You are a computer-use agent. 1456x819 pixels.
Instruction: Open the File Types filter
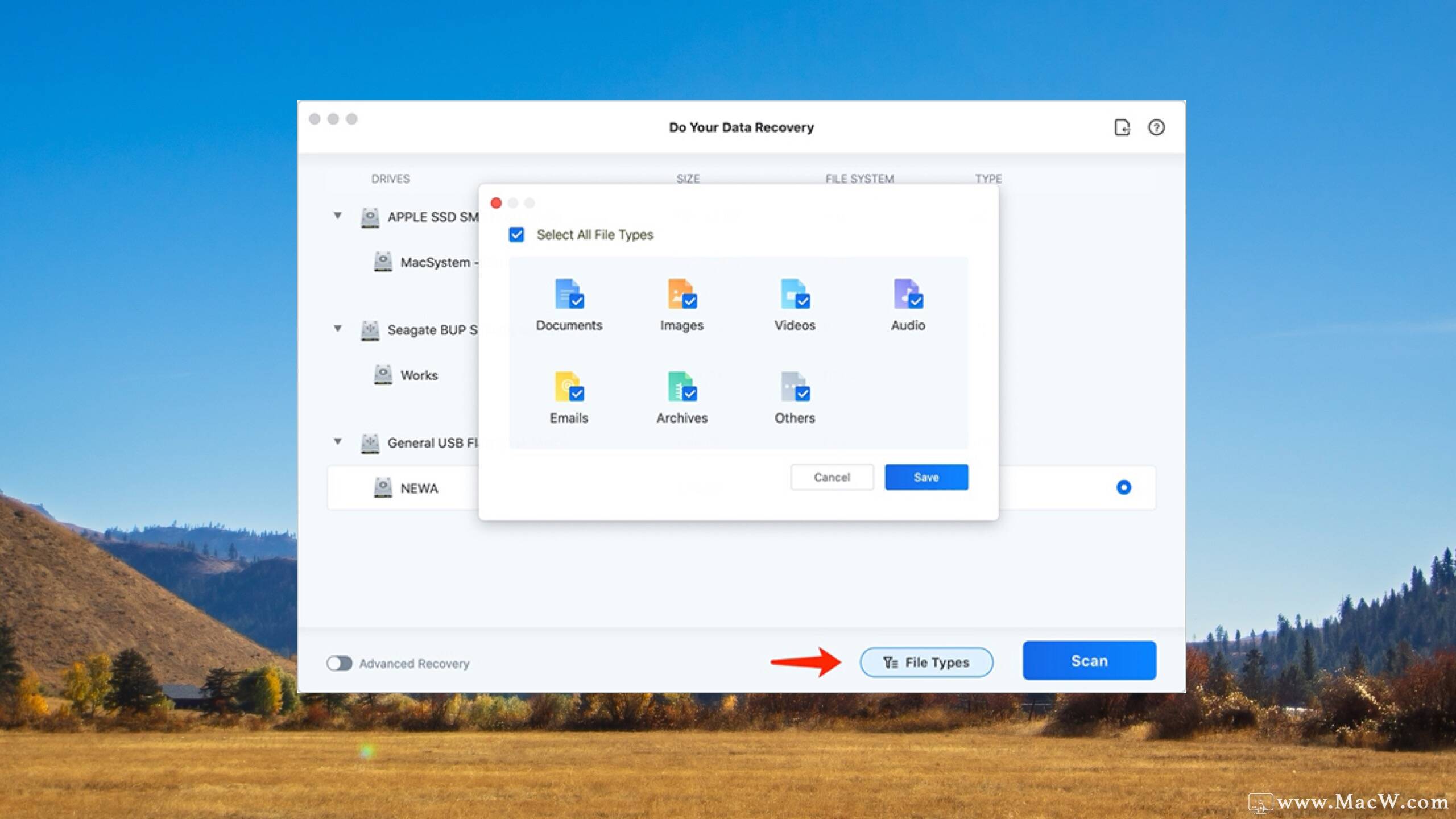tap(926, 661)
